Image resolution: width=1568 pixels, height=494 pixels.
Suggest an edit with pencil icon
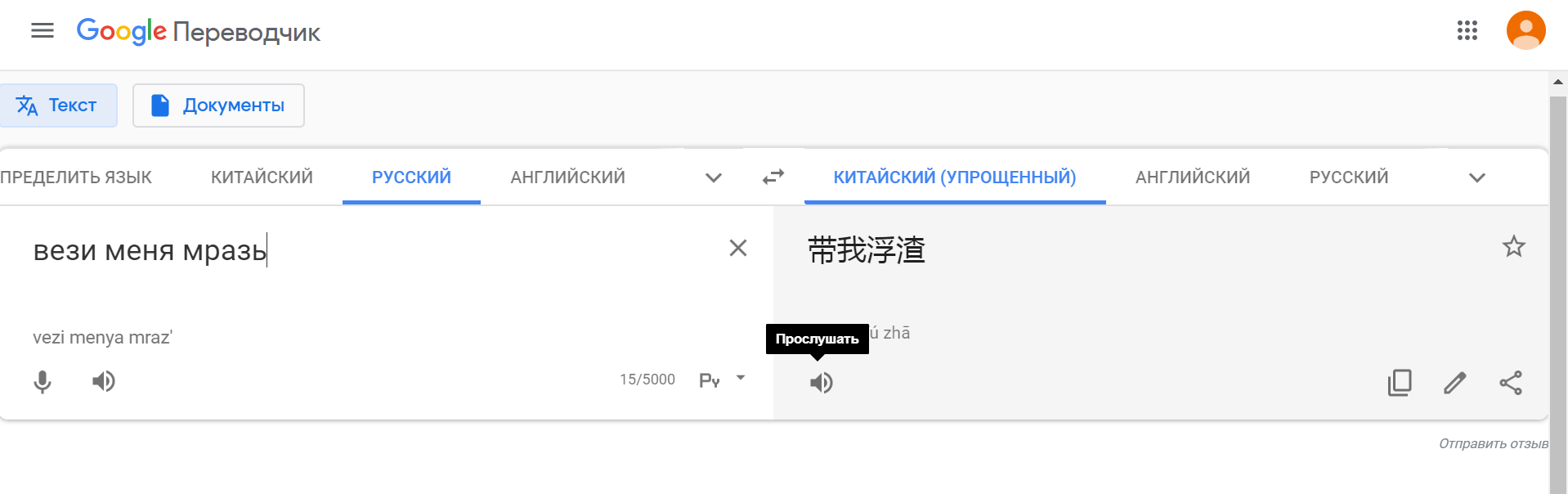[x=1455, y=383]
